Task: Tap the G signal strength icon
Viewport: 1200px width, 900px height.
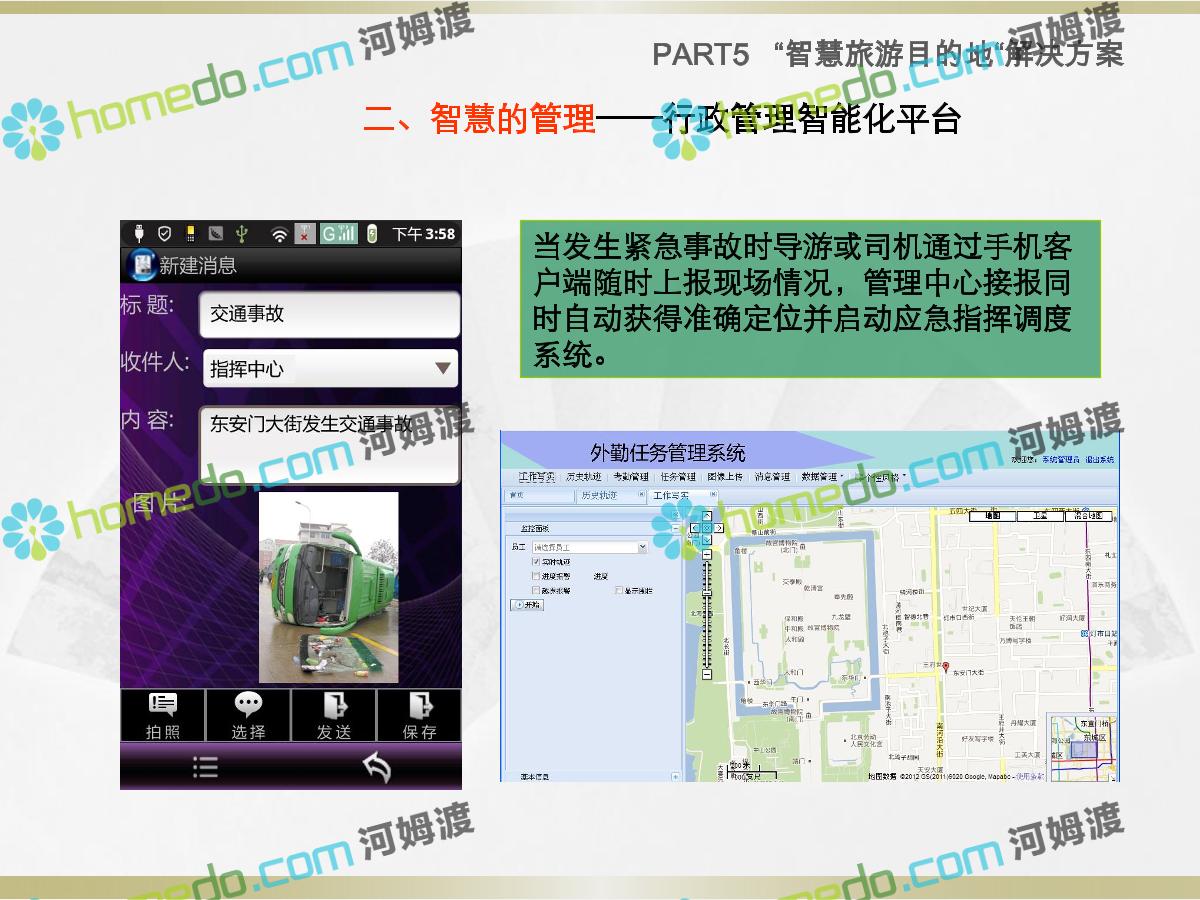Action: coord(338,234)
